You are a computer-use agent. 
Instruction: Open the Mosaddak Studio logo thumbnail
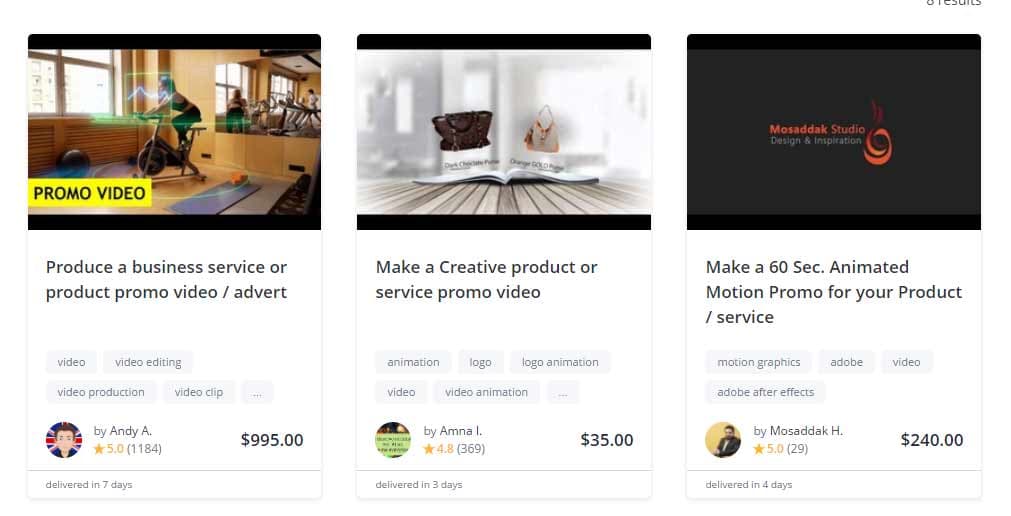tap(834, 132)
